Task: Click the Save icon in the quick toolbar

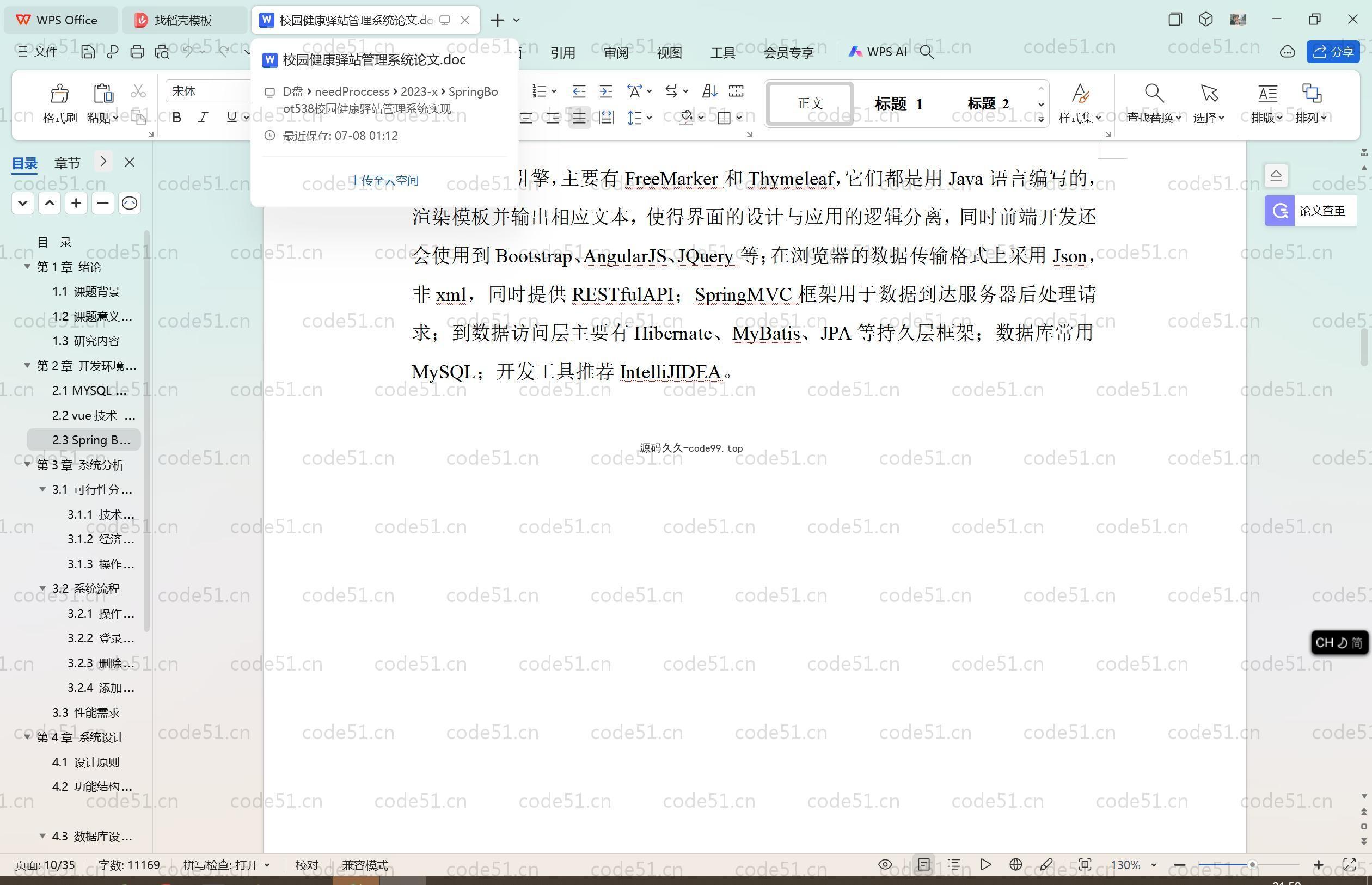Action: click(x=88, y=52)
